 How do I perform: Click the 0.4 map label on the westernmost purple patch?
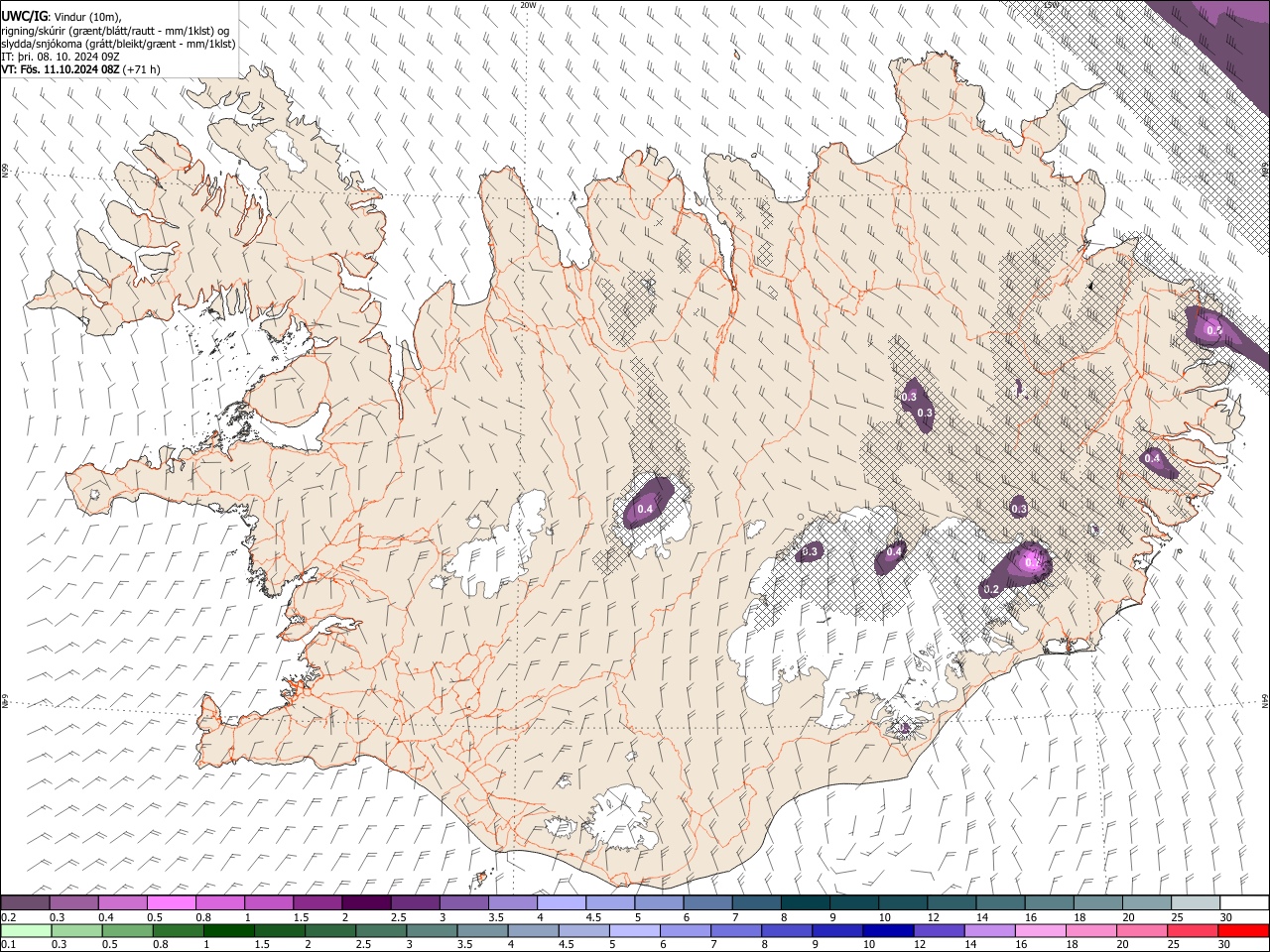pos(645,509)
